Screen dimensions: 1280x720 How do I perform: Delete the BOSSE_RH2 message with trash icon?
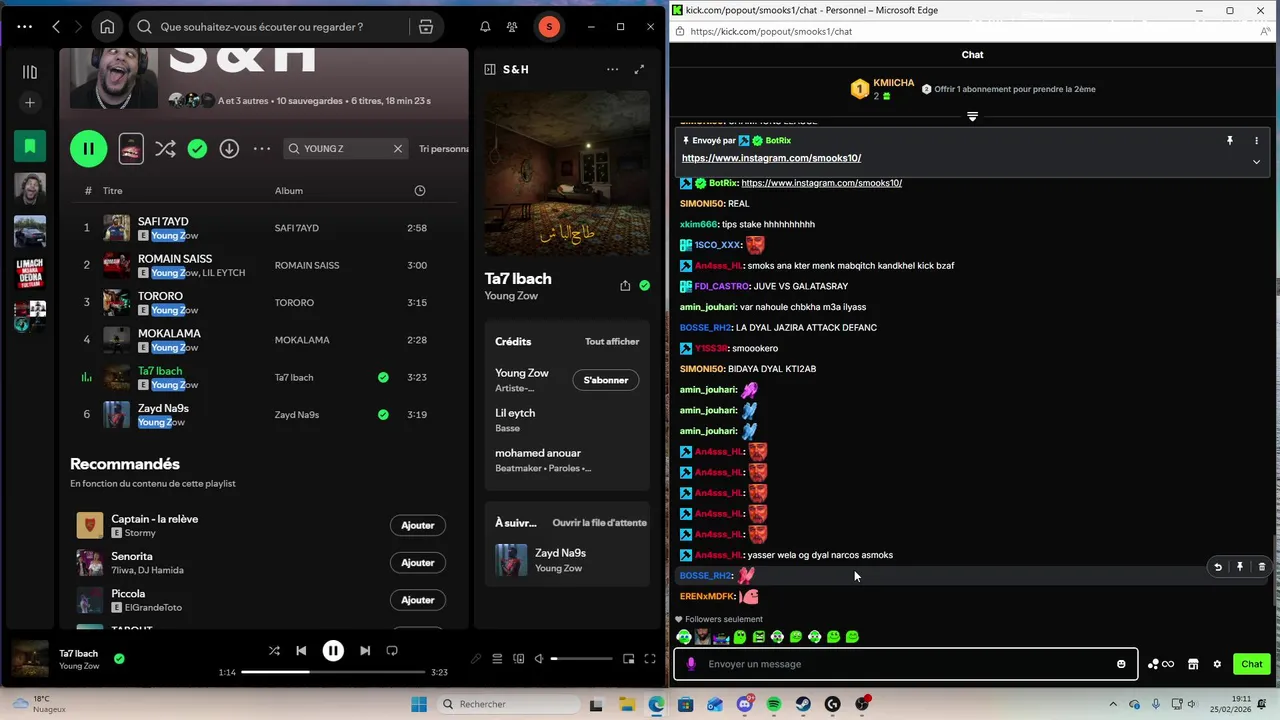point(1262,567)
